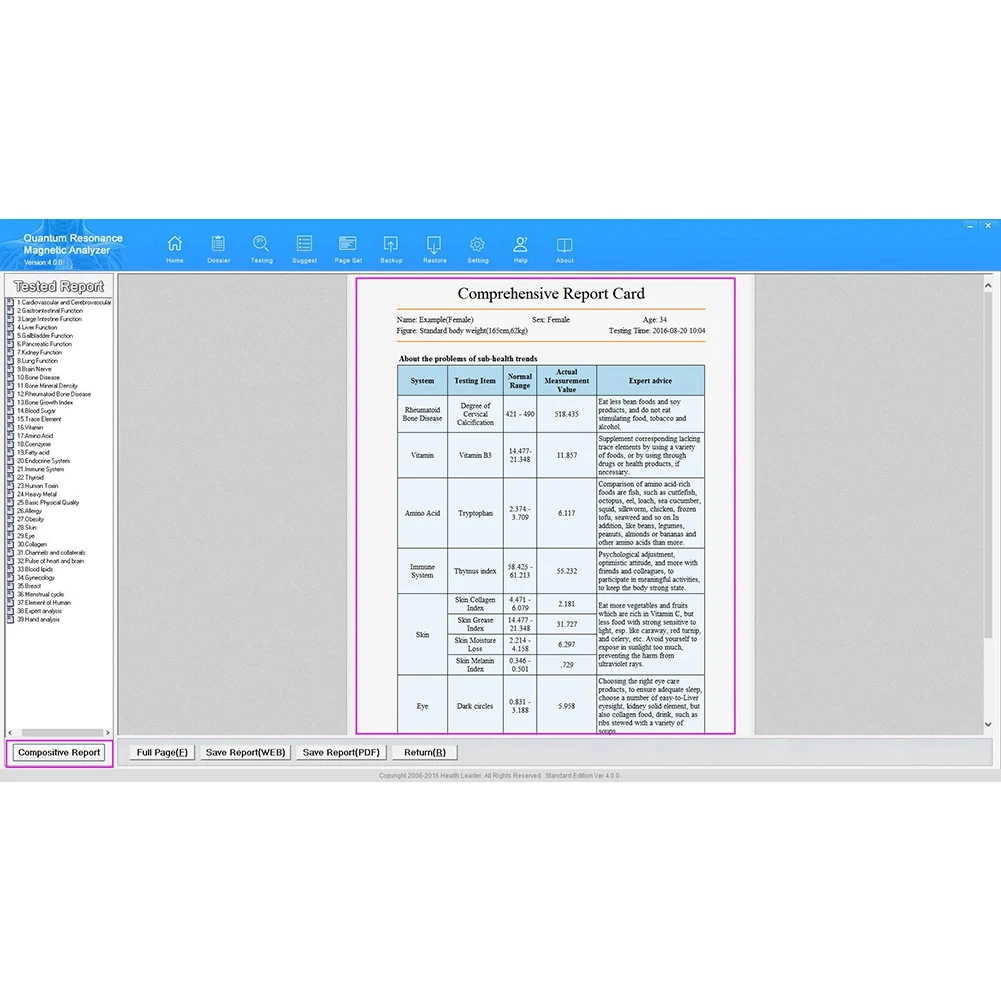Select 26.Allergy report
Screen dimensions: 1001x1001
pos(29,511)
